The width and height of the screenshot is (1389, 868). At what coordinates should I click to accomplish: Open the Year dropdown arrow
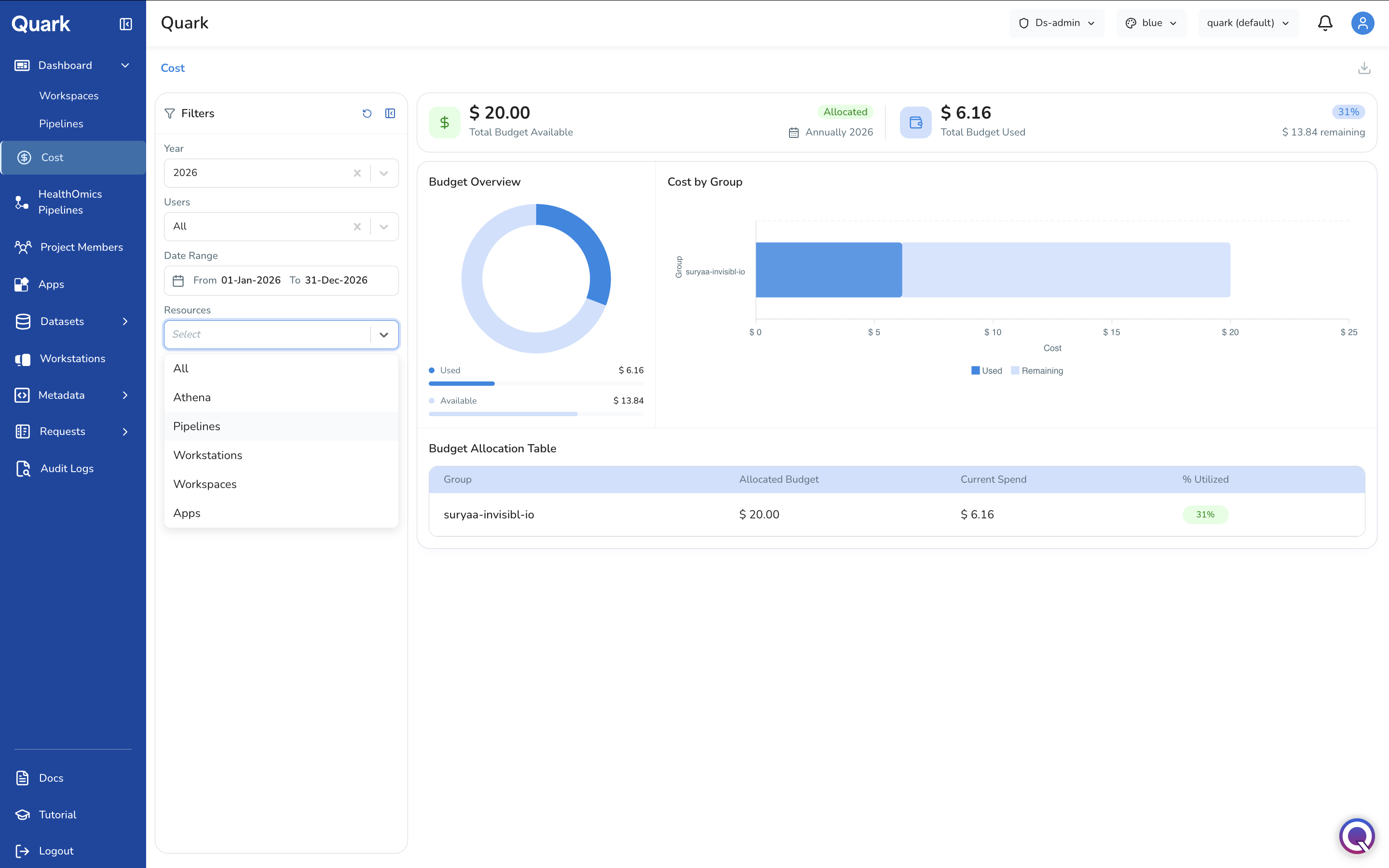pos(384,173)
